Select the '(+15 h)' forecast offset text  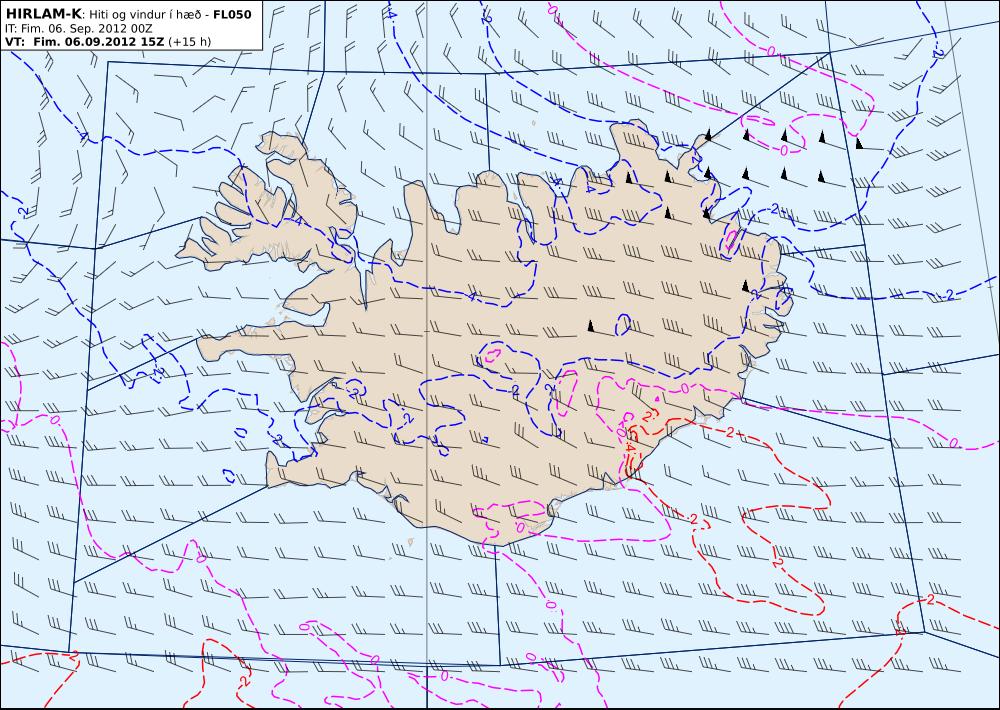point(189,42)
